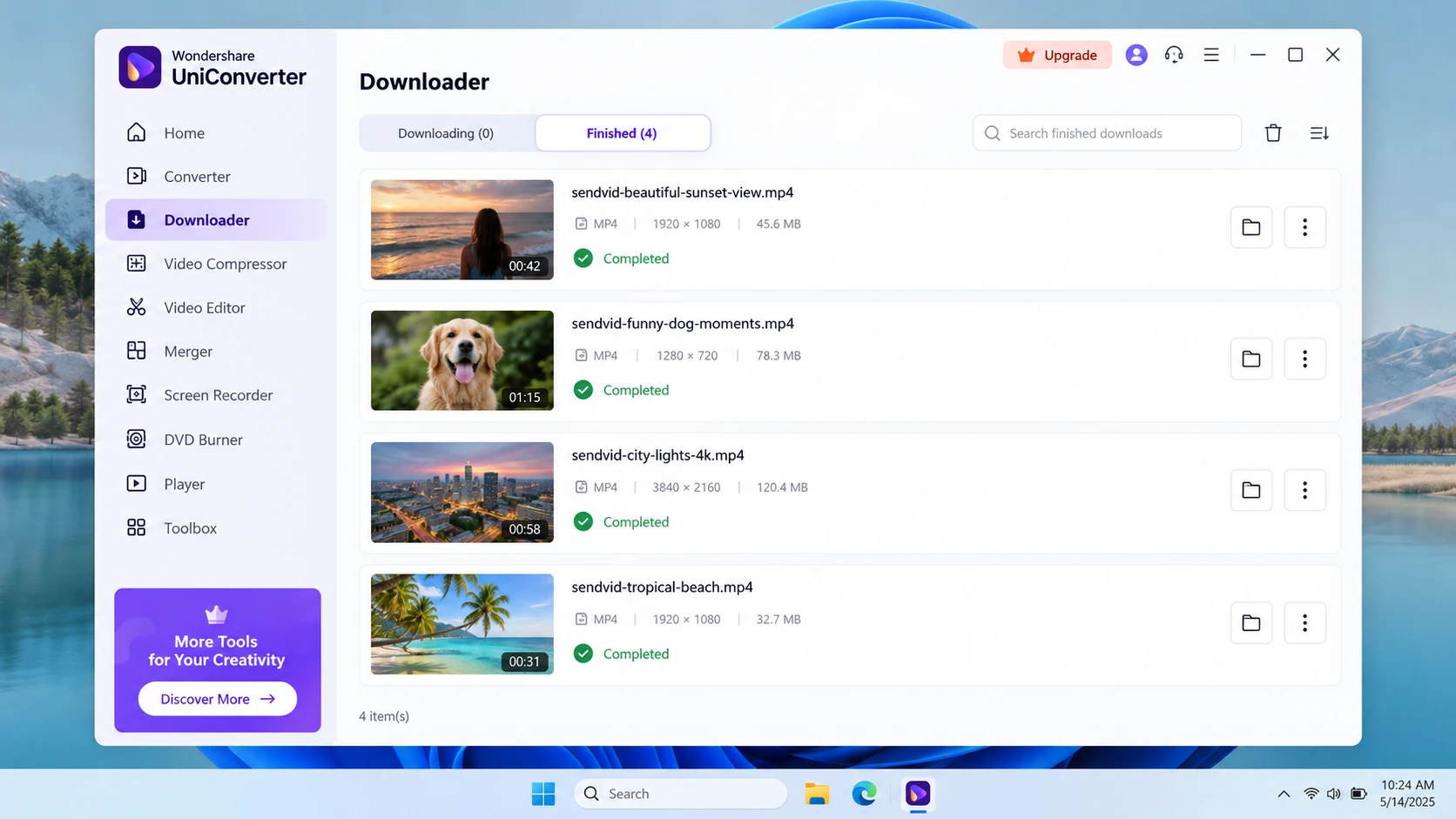Switch to the Downloading (0) tab

446,133
